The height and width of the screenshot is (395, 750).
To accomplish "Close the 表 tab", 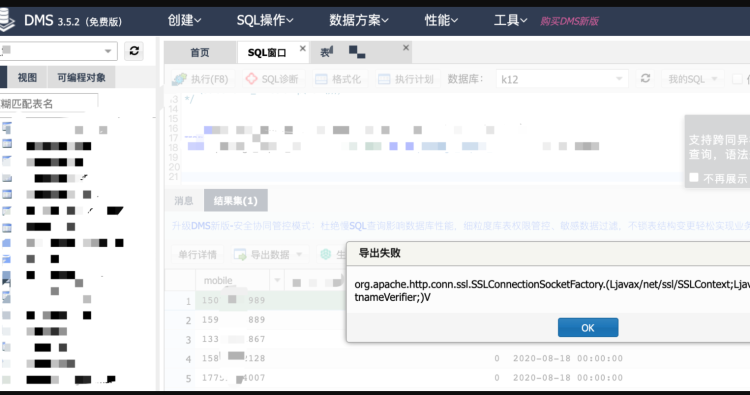I will (x=406, y=47).
